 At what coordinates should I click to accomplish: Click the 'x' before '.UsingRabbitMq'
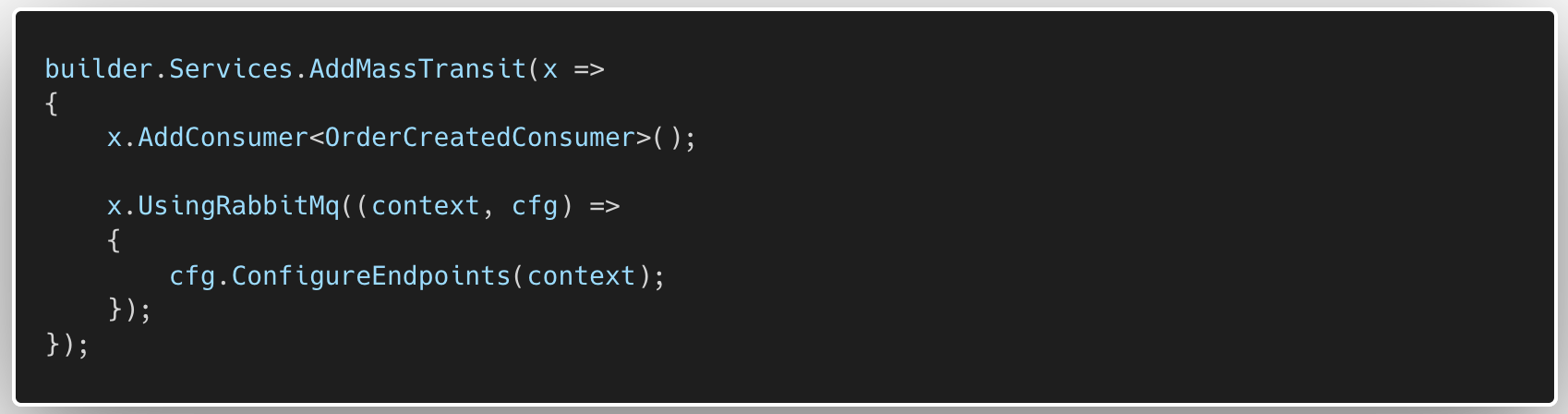[114, 206]
